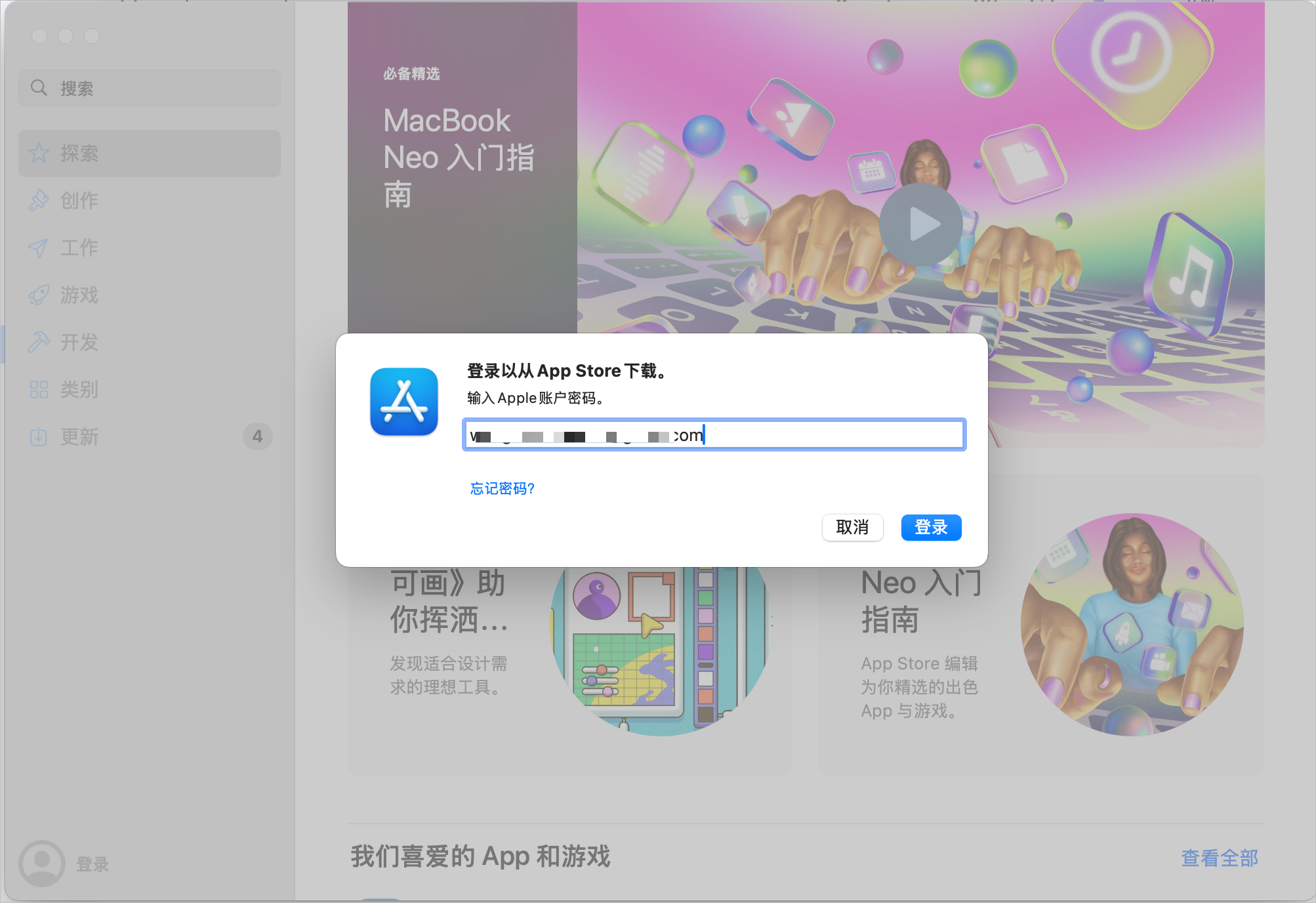This screenshot has height=903, width=1316.
Task: Click the clock icon in banner artwork
Action: 1132,54
